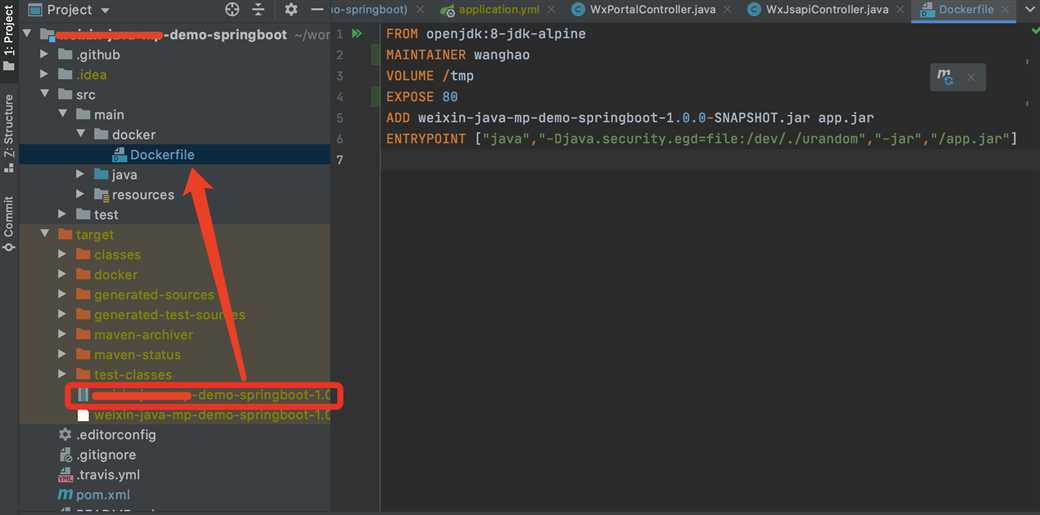Click "openjdk:8-jdk-alpine" in the editor
This screenshot has height=515, width=1040.
coord(506,34)
